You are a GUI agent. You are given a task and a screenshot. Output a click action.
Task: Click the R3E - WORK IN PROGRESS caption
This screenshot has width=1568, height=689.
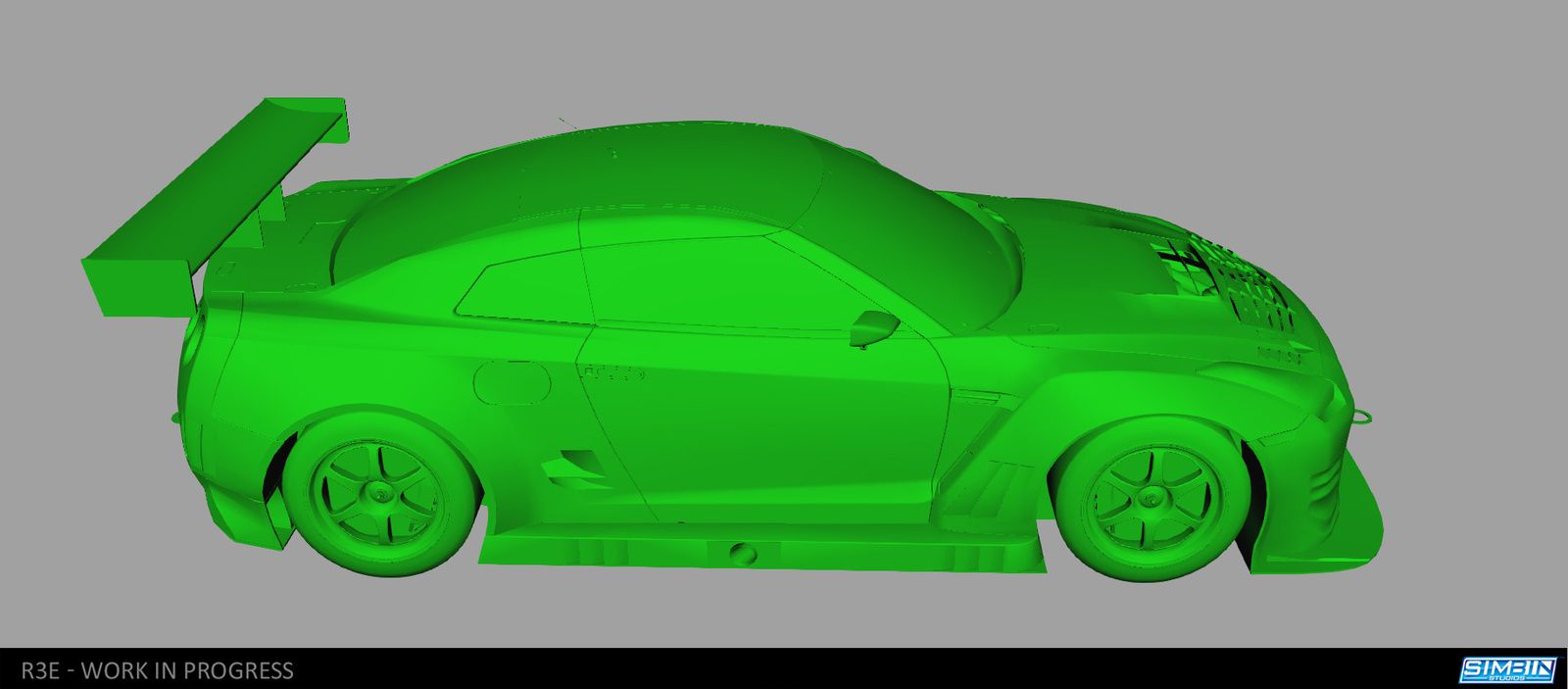pyautogui.click(x=157, y=670)
